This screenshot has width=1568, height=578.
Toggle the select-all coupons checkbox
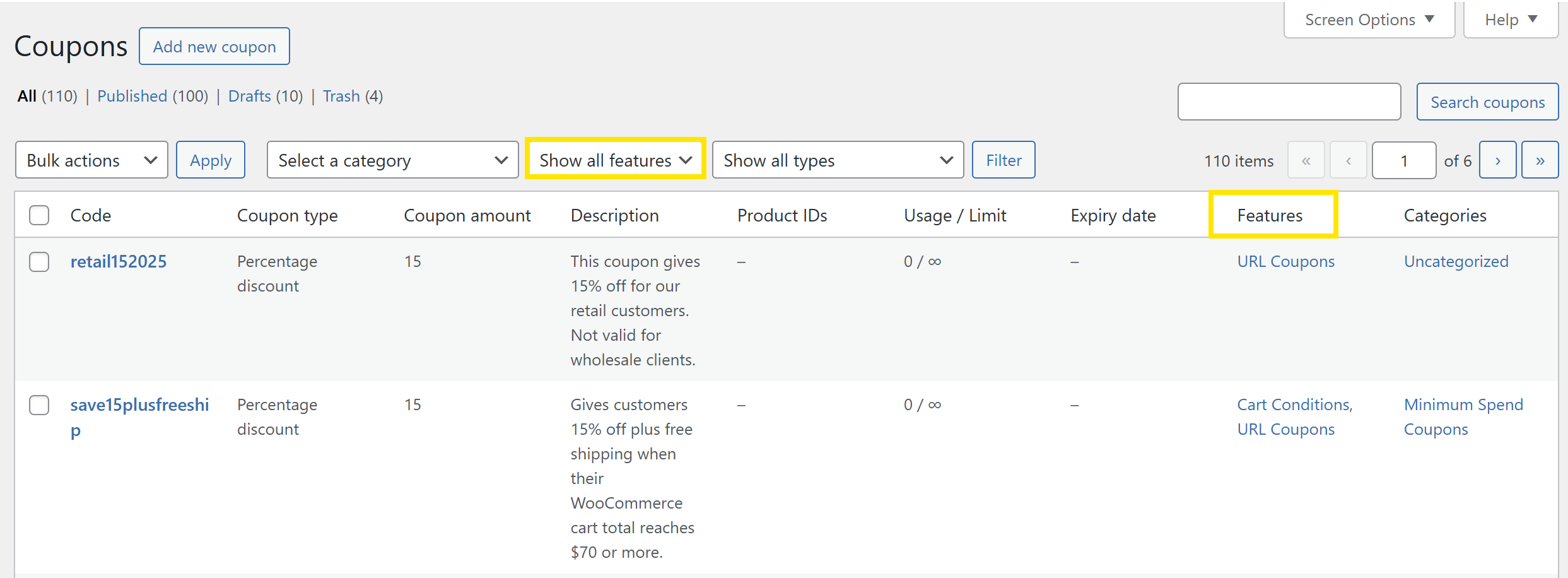pyautogui.click(x=39, y=215)
